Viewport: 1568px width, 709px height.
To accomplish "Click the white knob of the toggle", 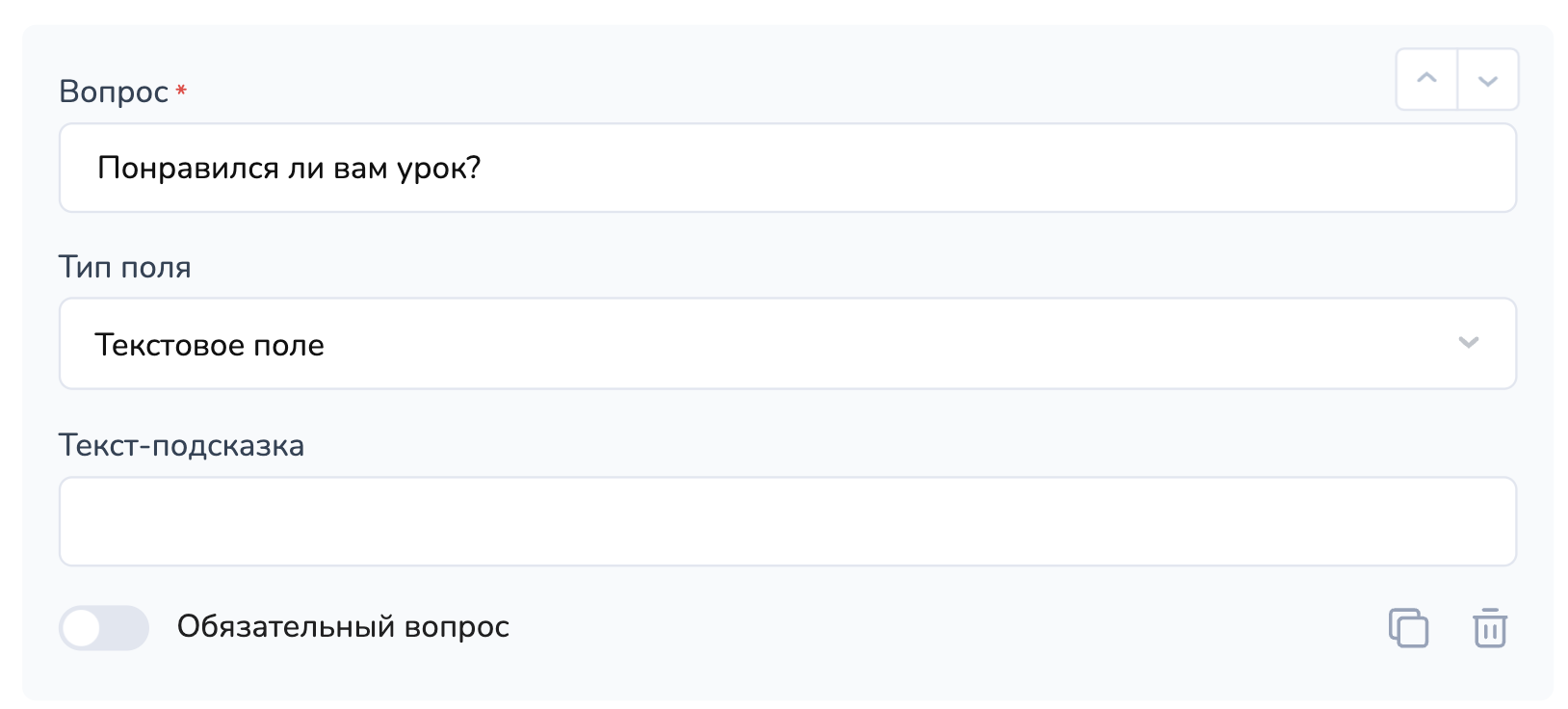I will click(84, 629).
